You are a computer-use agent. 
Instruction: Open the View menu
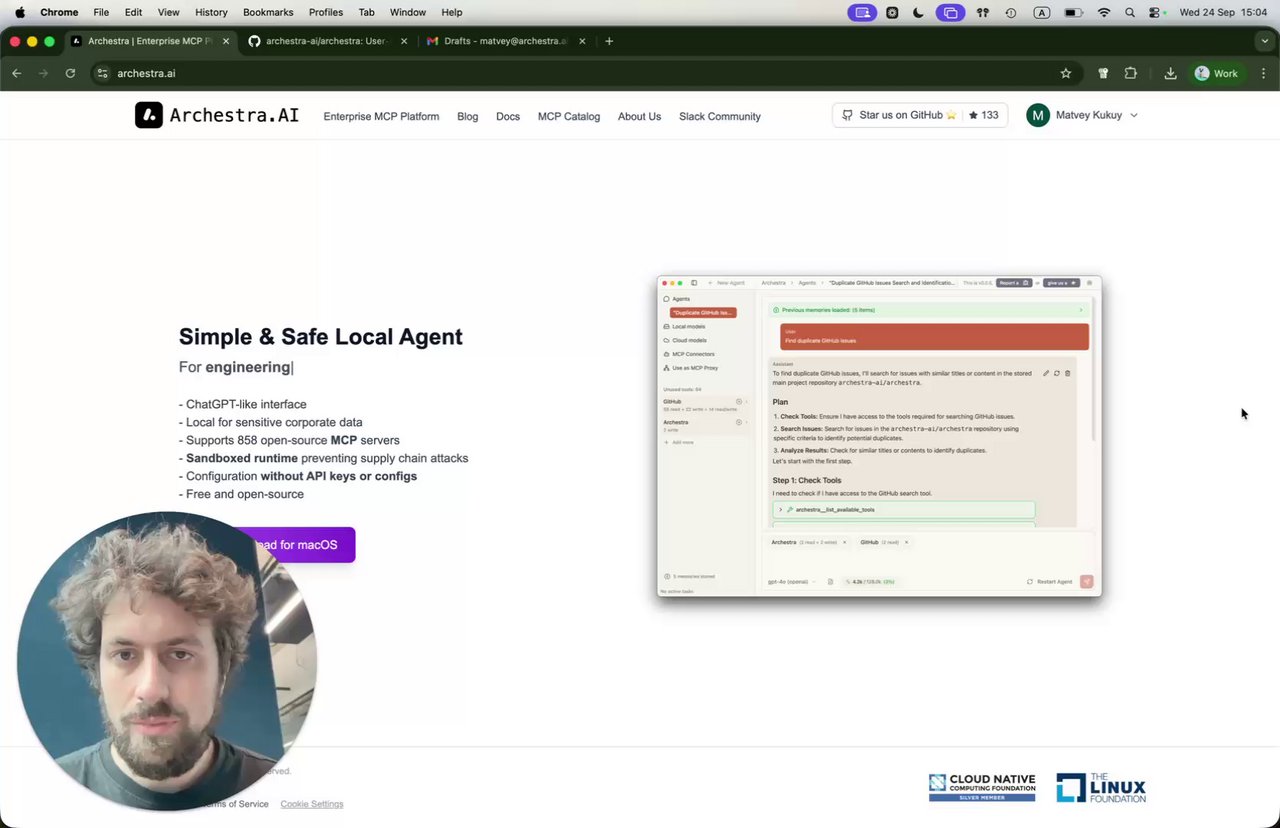168,12
